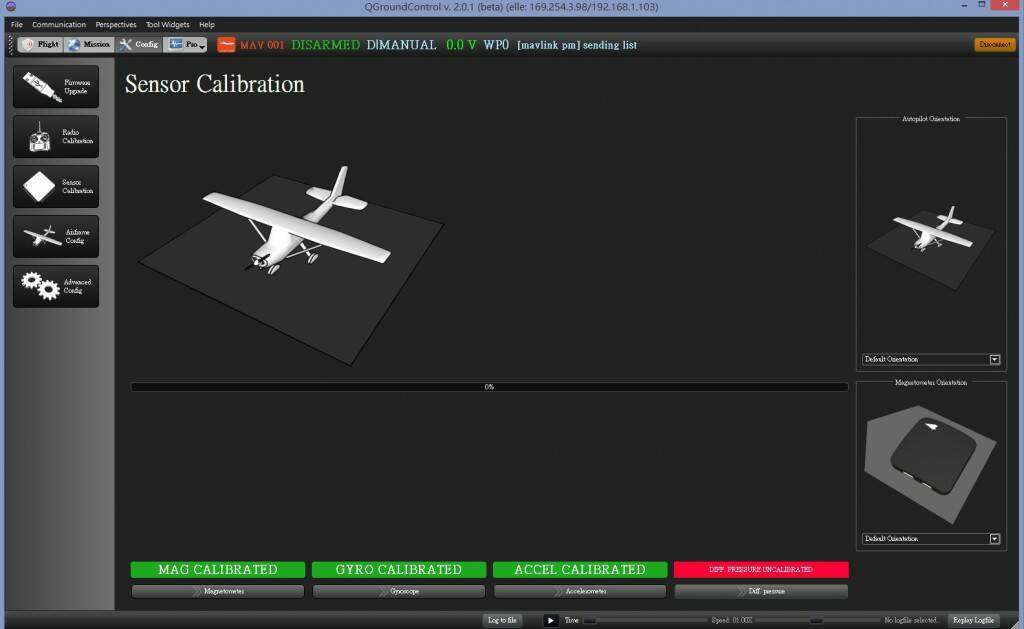Screen dimensions: 1024x629
Task: Open the Magnetometer Orientation dropdown
Action: 931,539
